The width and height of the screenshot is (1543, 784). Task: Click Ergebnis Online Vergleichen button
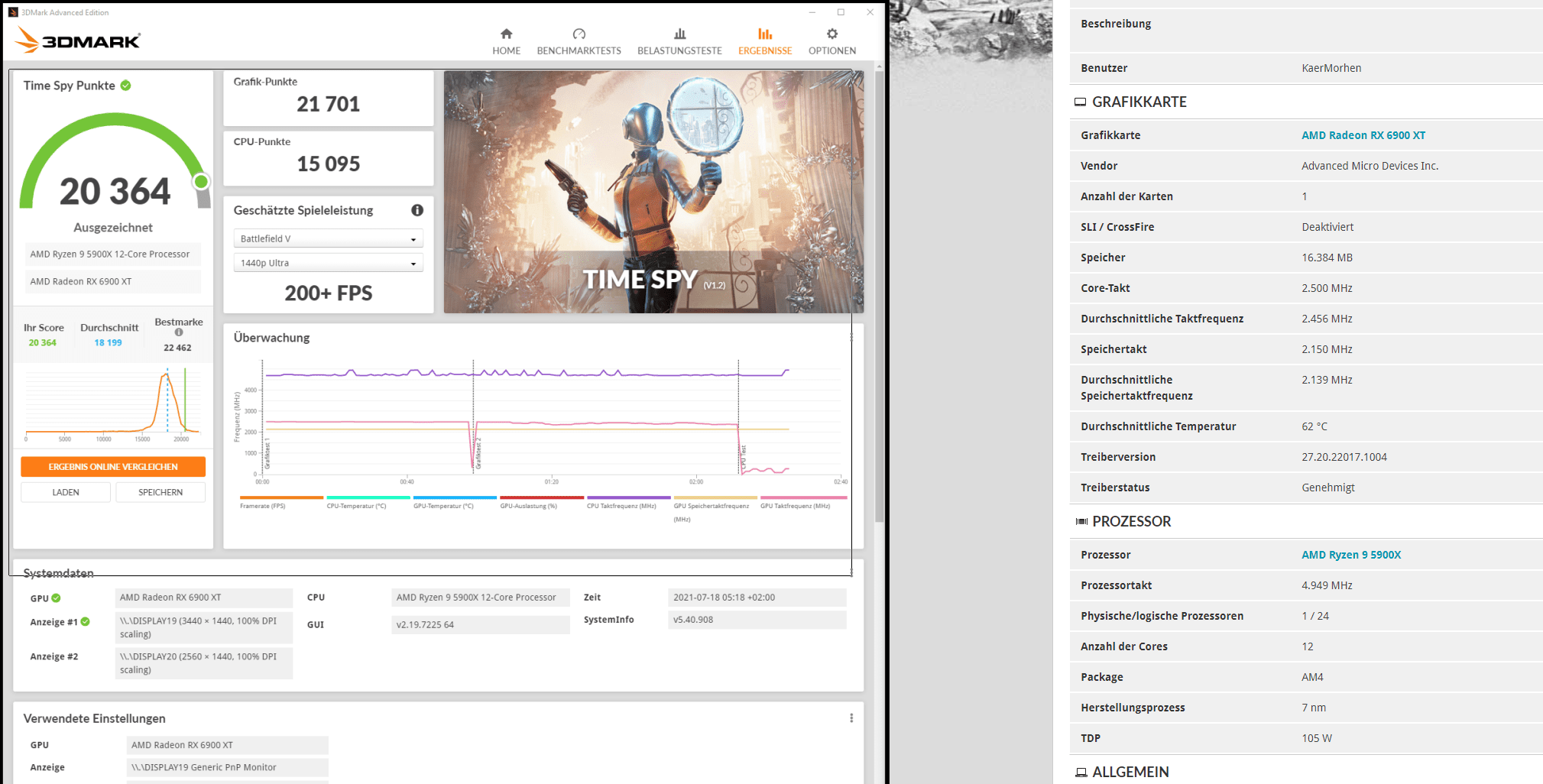tap(113, 467)
